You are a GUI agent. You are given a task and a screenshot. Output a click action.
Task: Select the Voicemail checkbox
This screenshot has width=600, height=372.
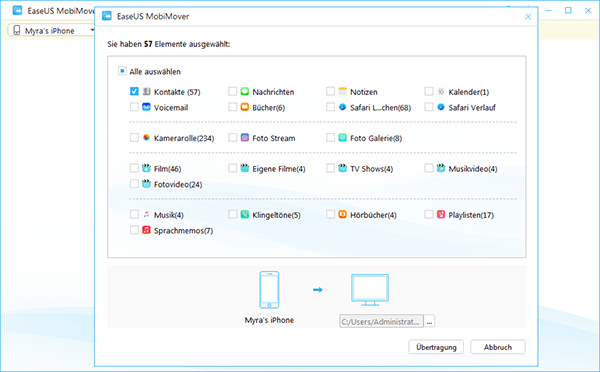coord(134,107)
